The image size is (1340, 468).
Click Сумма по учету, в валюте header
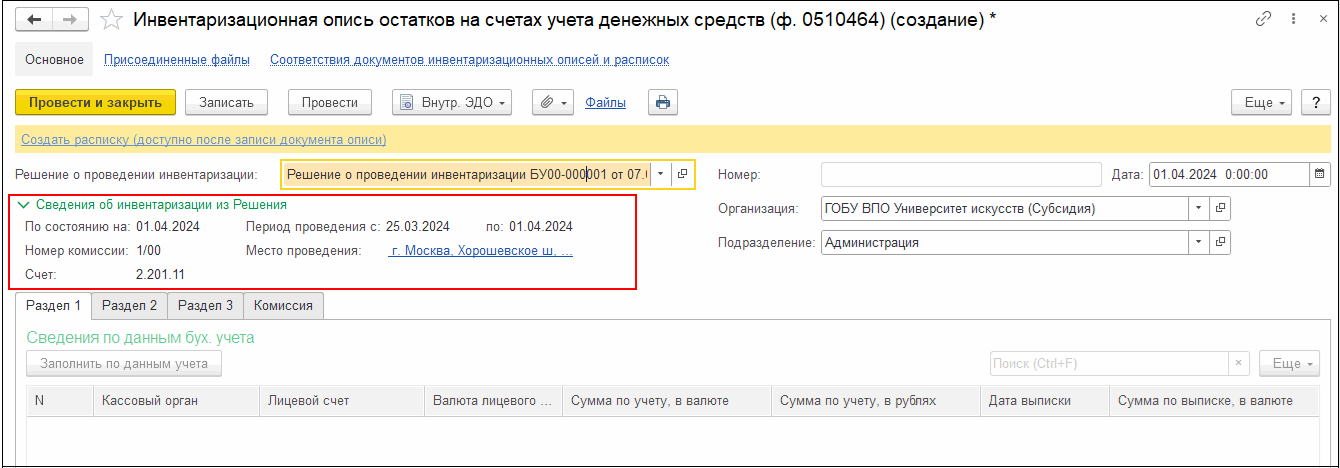pos(667,401)
